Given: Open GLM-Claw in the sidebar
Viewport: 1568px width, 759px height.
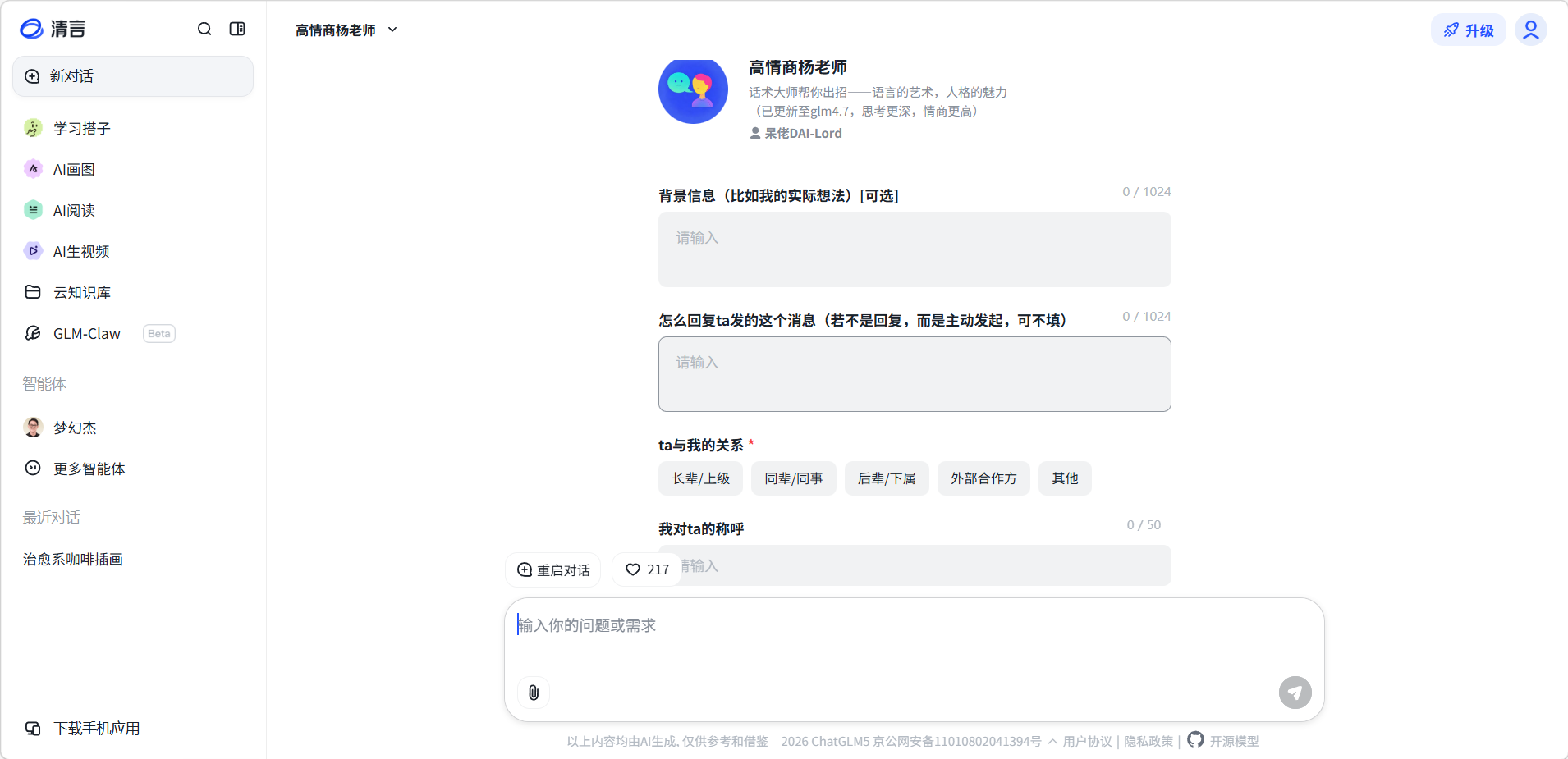Looking at the screenshot, I should point(133,333).
